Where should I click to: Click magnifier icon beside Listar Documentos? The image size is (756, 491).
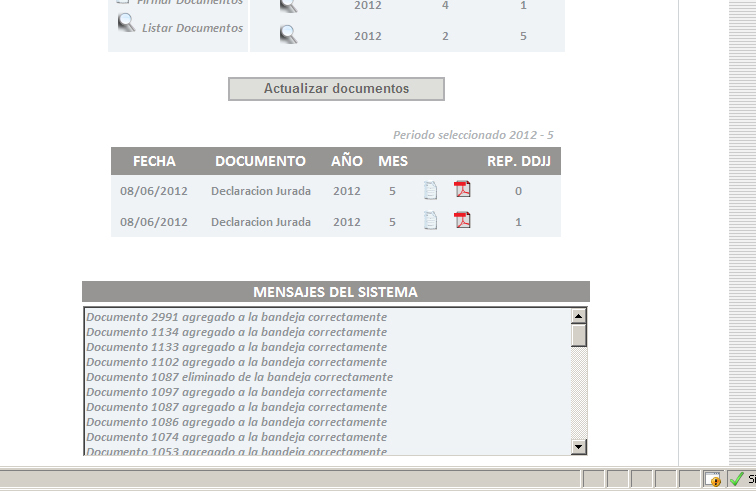tap(126, 24)
